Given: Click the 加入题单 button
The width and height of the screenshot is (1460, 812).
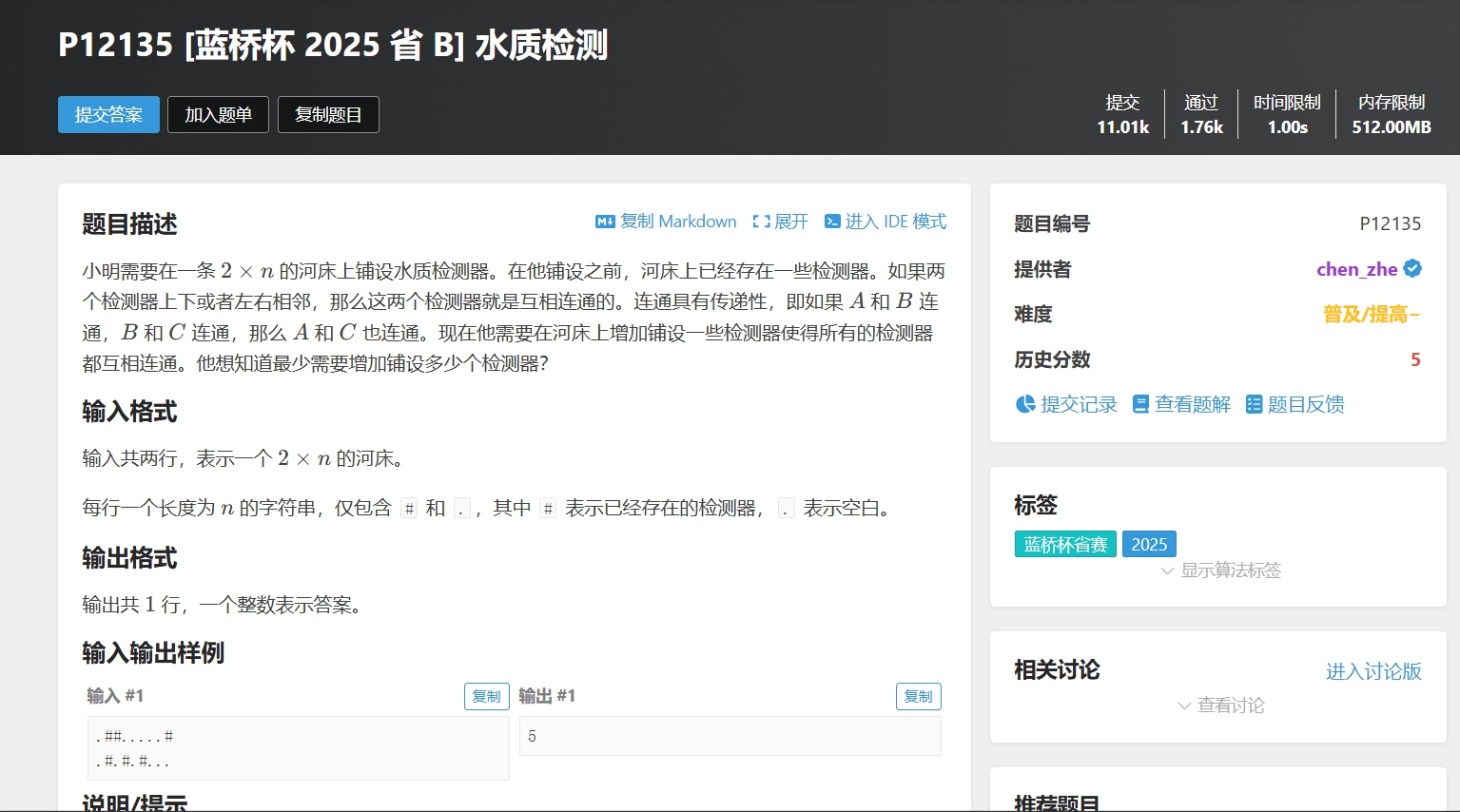Looking at the screenshot, I should (218, 115).
